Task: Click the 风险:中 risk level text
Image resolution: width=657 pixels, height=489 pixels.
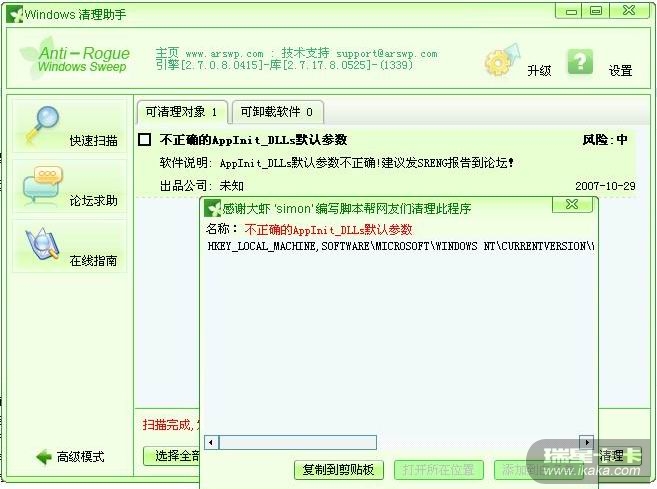Action: (605, 140)
